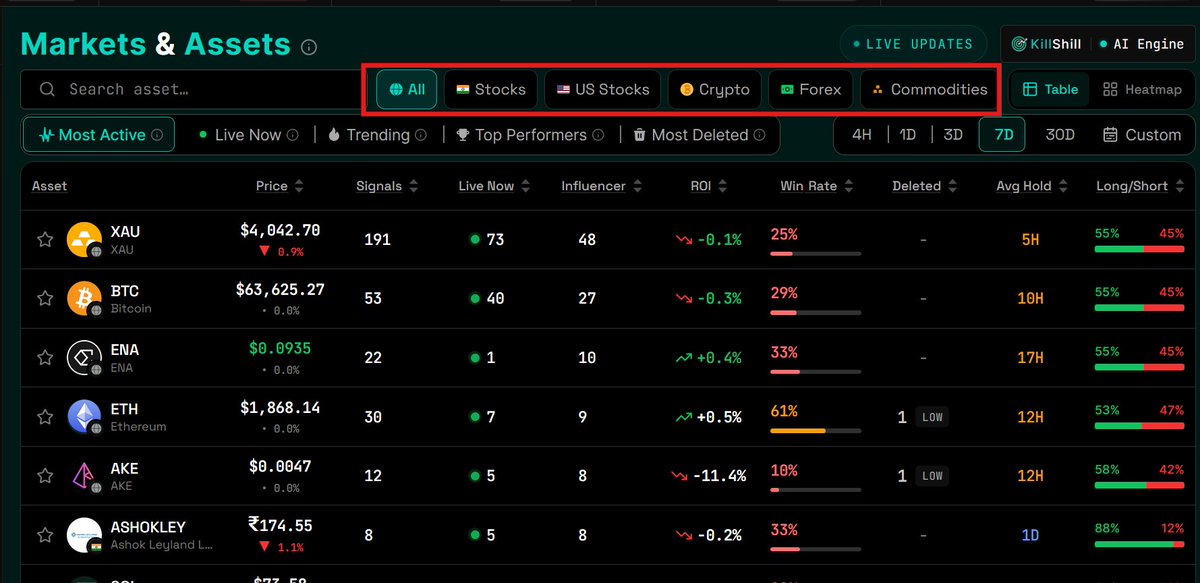Filter by Most Active

coord(99,134)
